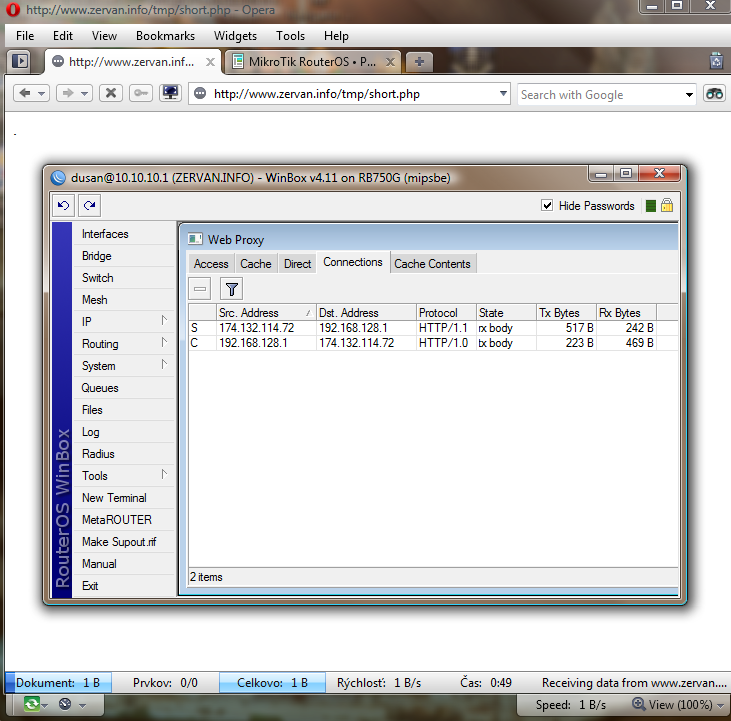
Task: Click the padlock icon in WinBox toolbar
Action: point(667,206)
